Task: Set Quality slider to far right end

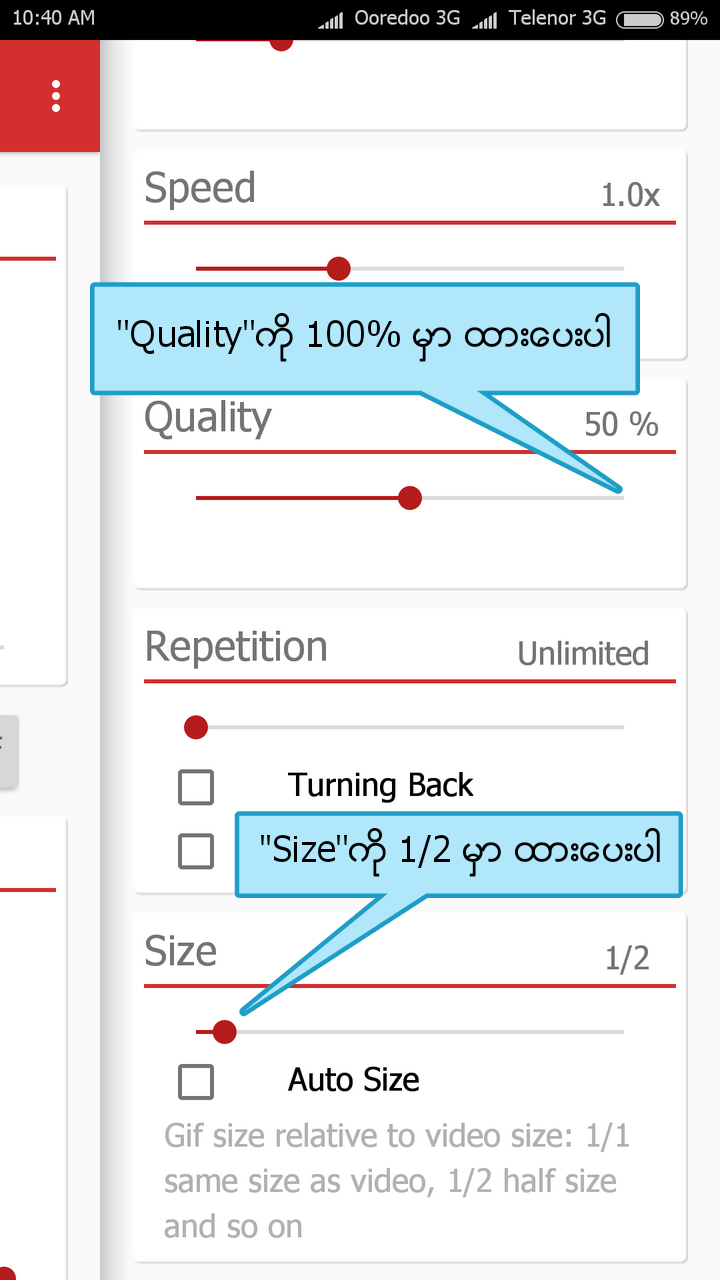Action: (x=622, y=497)
